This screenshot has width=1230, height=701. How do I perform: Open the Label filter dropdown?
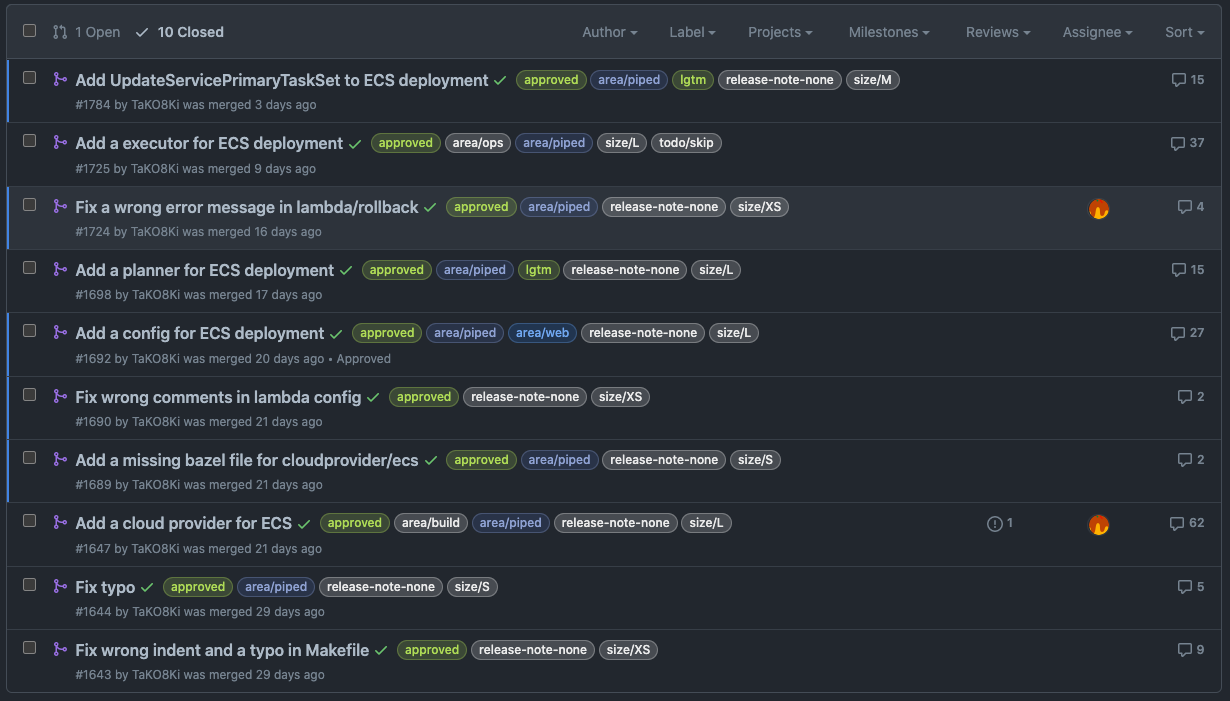(x=692, y=32)
